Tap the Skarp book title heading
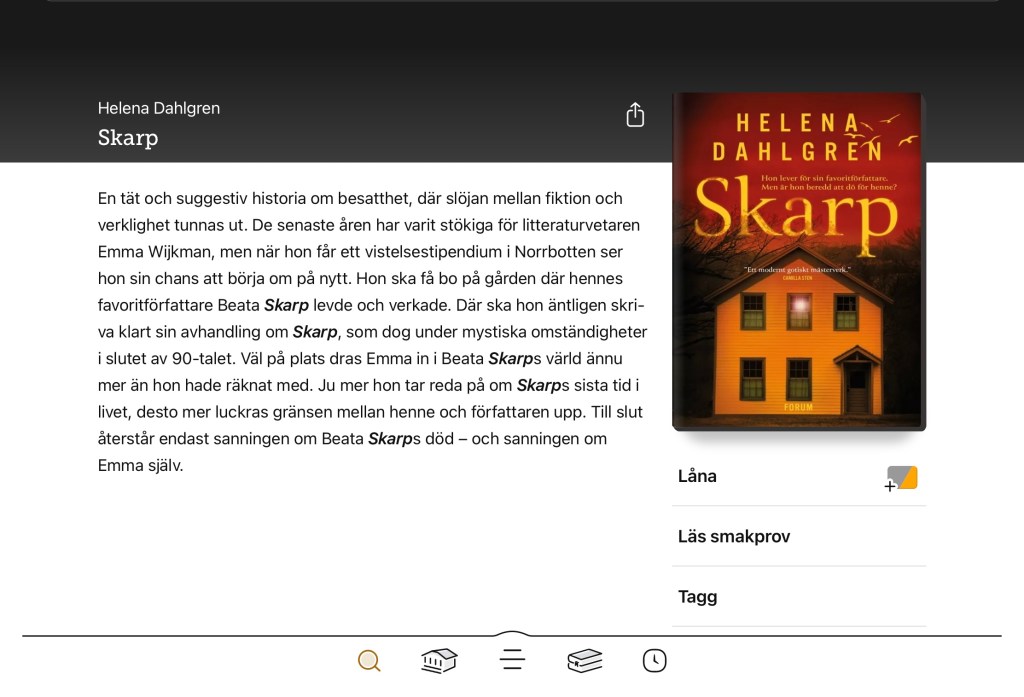The width and height of the screenshot is (1024, 697). point(128,137)
